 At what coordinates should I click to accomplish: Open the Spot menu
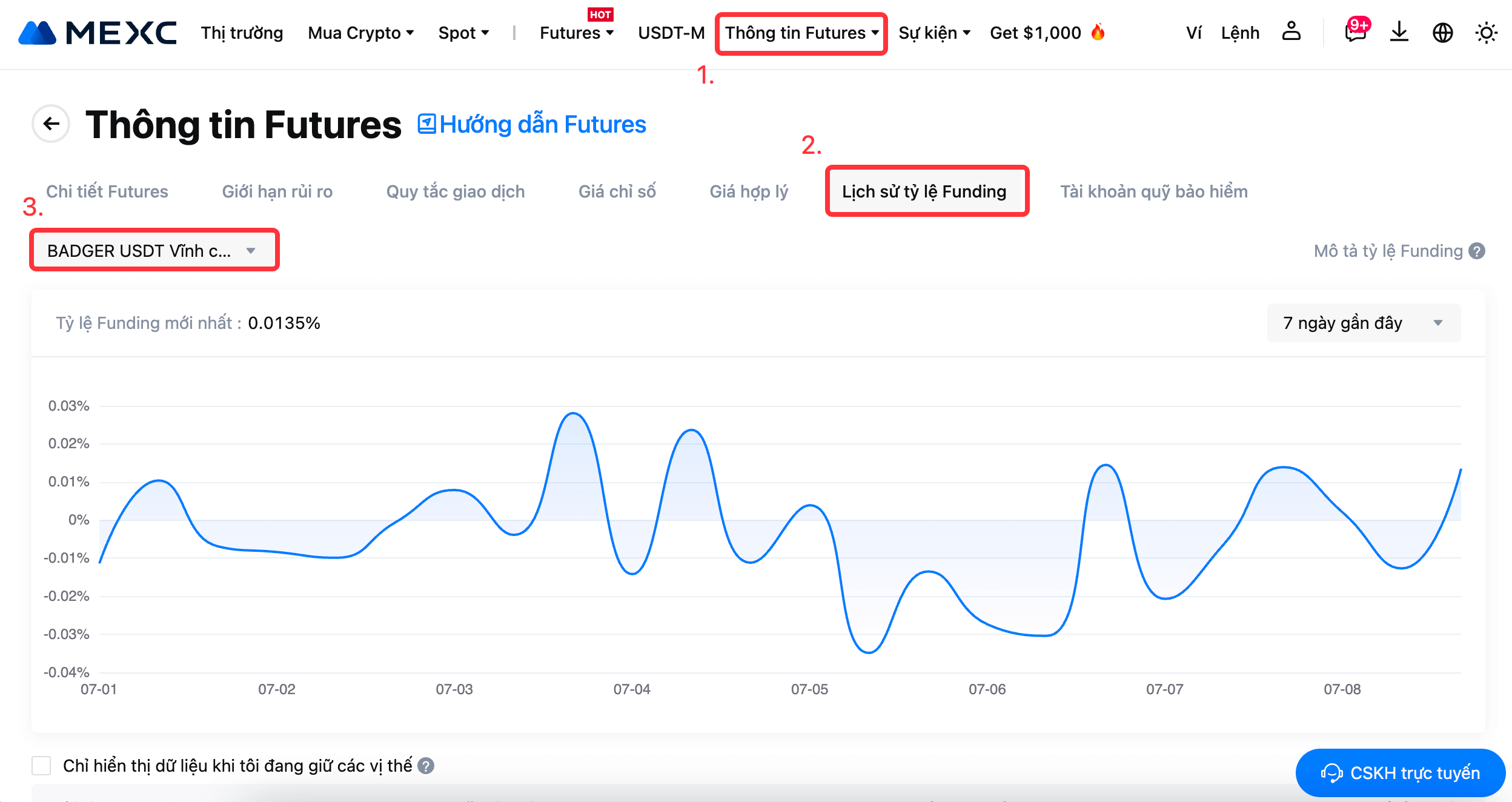[463, 33]
